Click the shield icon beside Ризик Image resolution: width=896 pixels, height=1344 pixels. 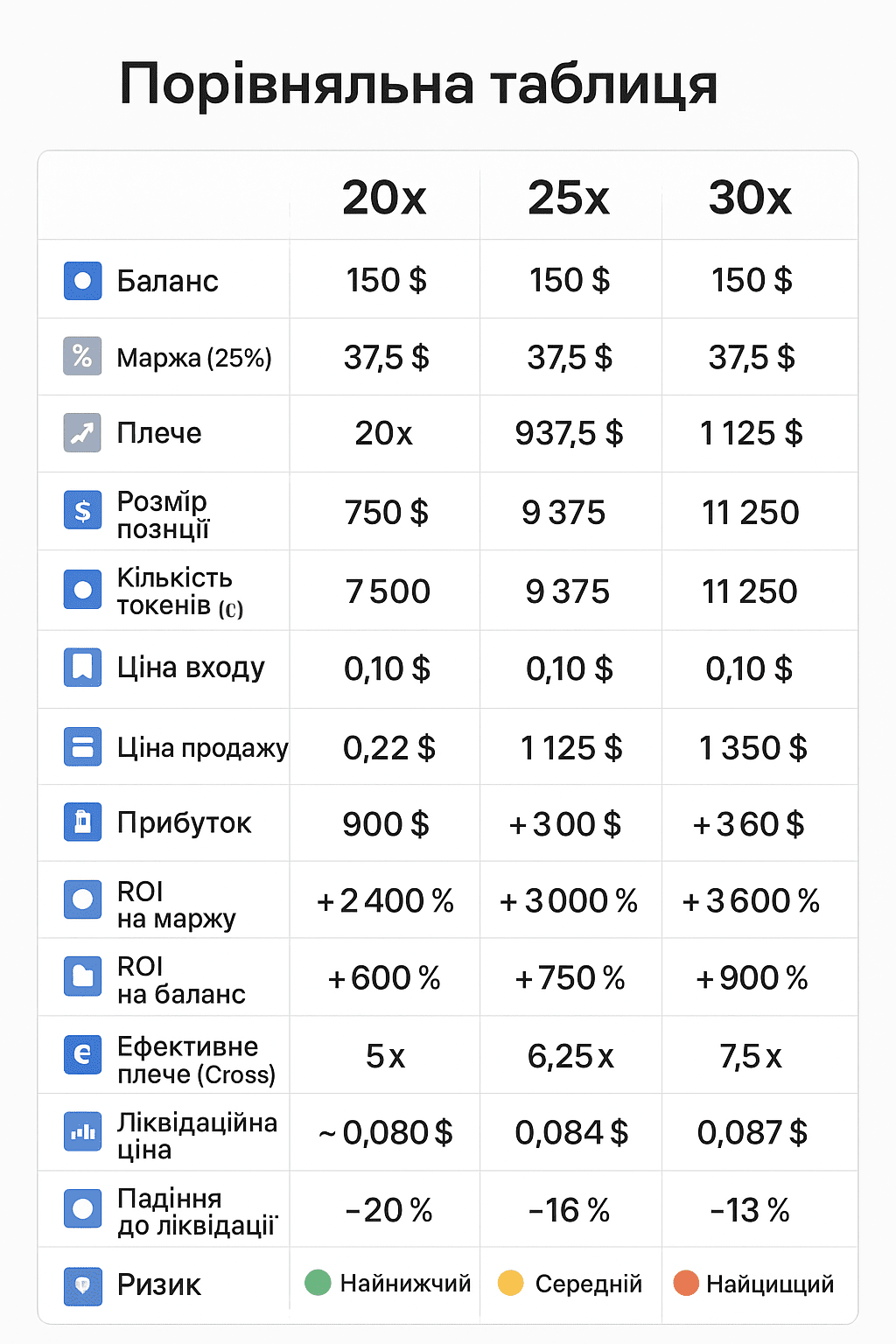click(x=82, y=1285)
